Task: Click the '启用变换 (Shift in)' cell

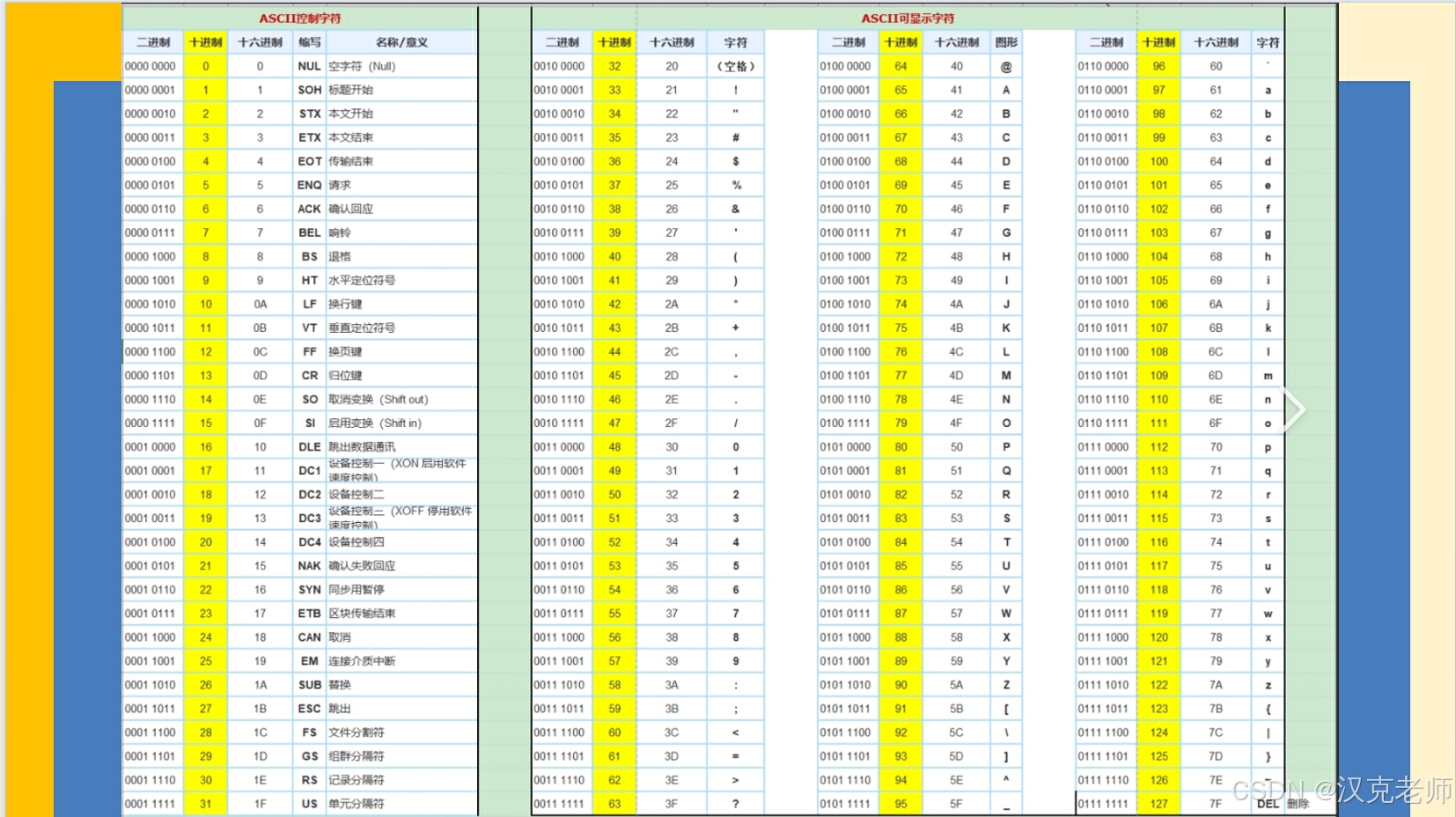Action: click(401, 423)
